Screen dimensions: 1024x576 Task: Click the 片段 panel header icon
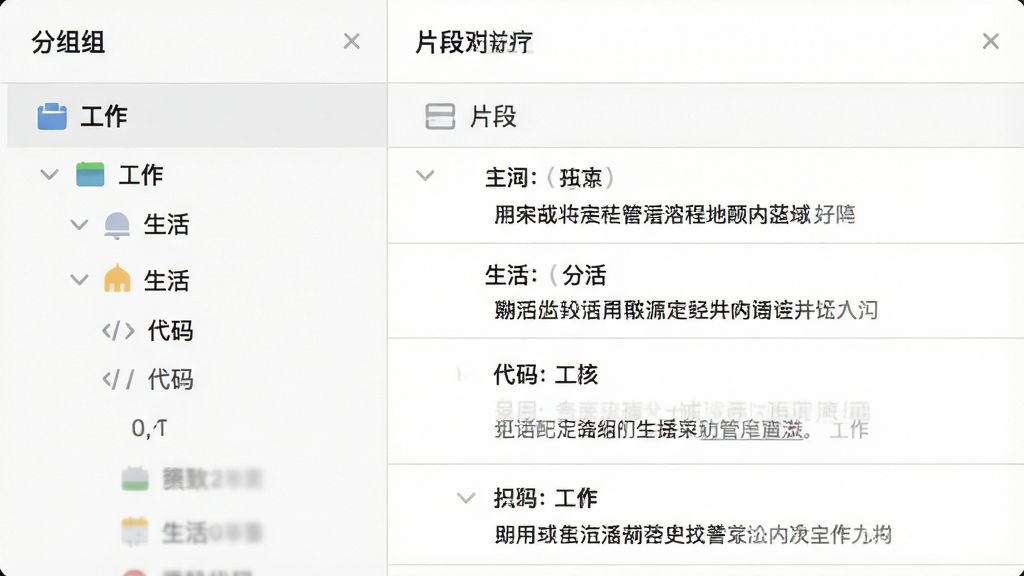440,117
